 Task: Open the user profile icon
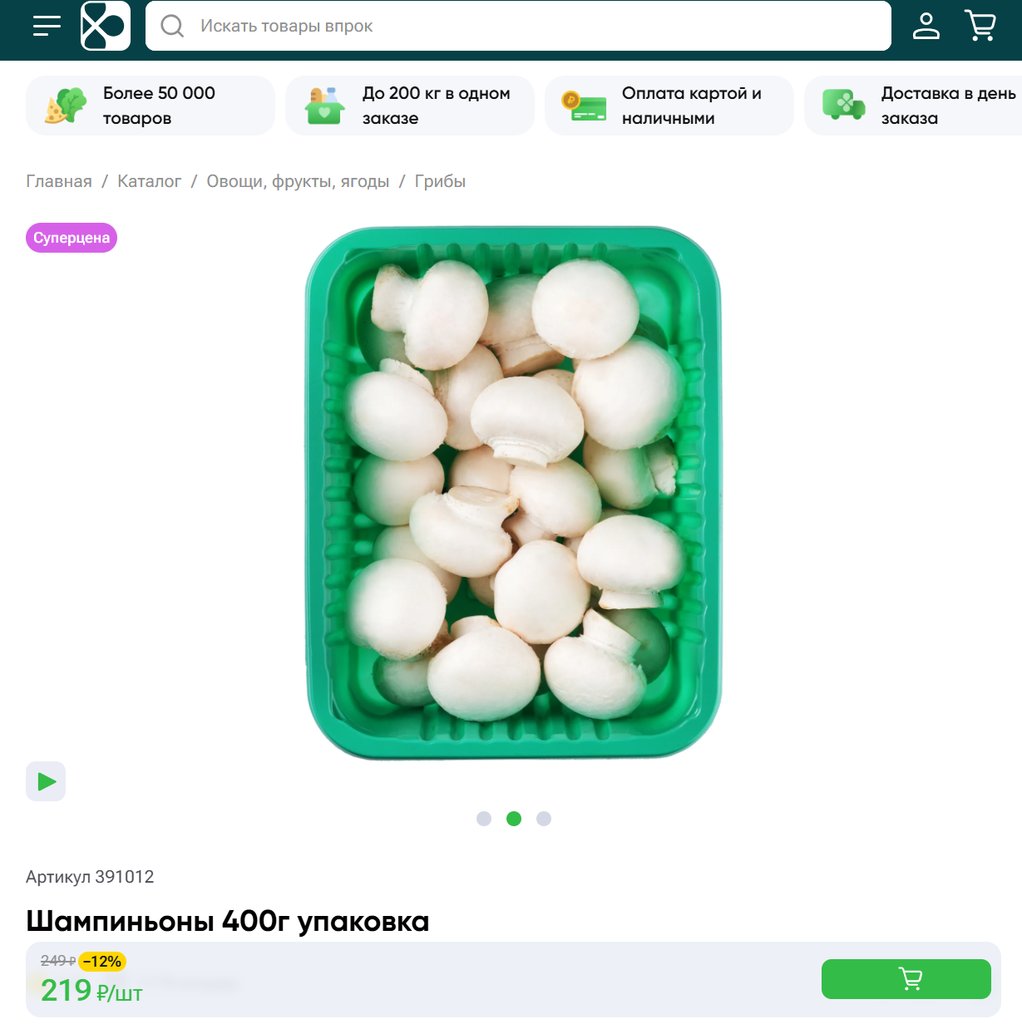(x=926, y=26)
